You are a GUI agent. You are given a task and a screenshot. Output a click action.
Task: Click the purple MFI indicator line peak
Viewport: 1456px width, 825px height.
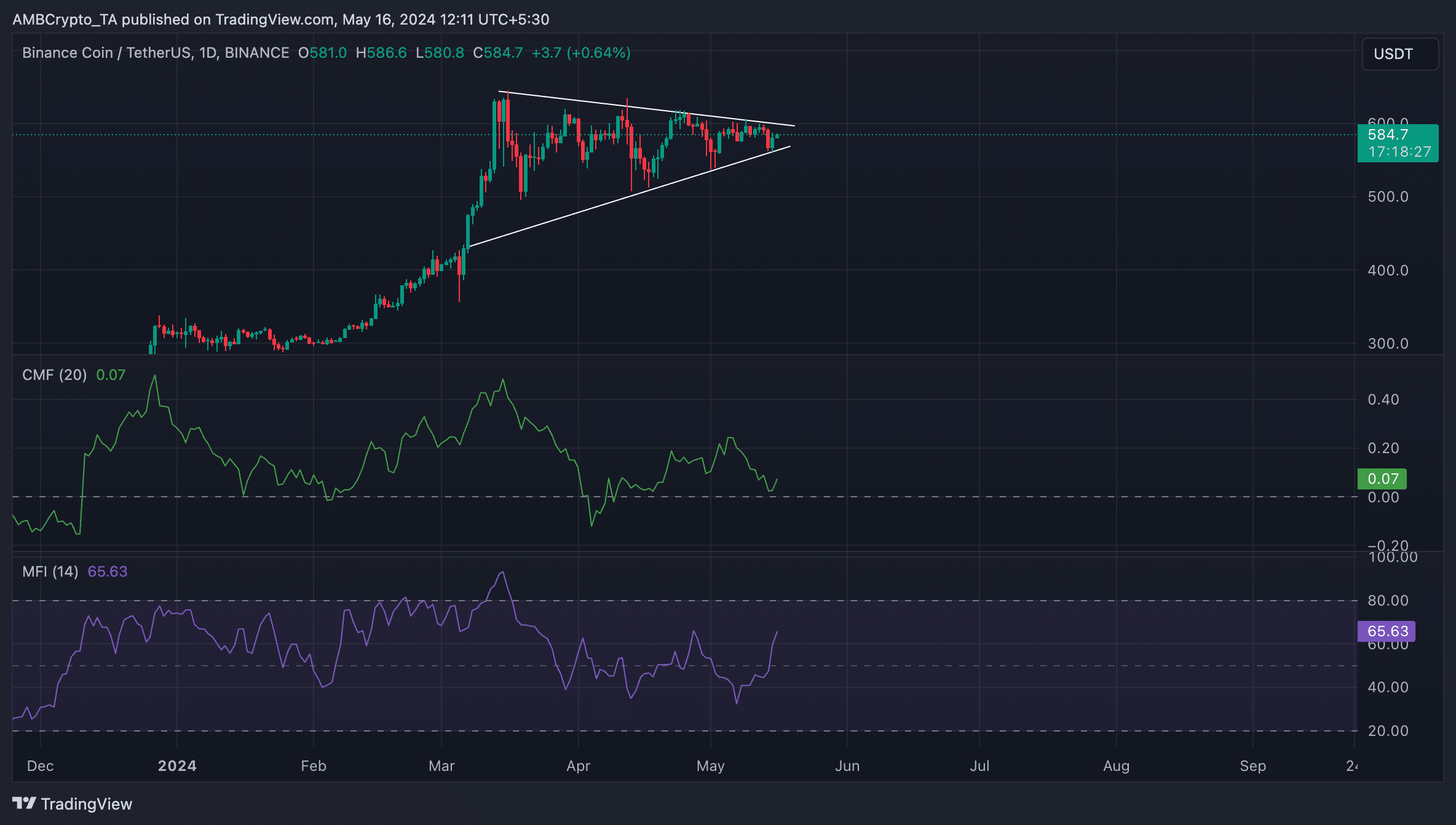(502, 573)
